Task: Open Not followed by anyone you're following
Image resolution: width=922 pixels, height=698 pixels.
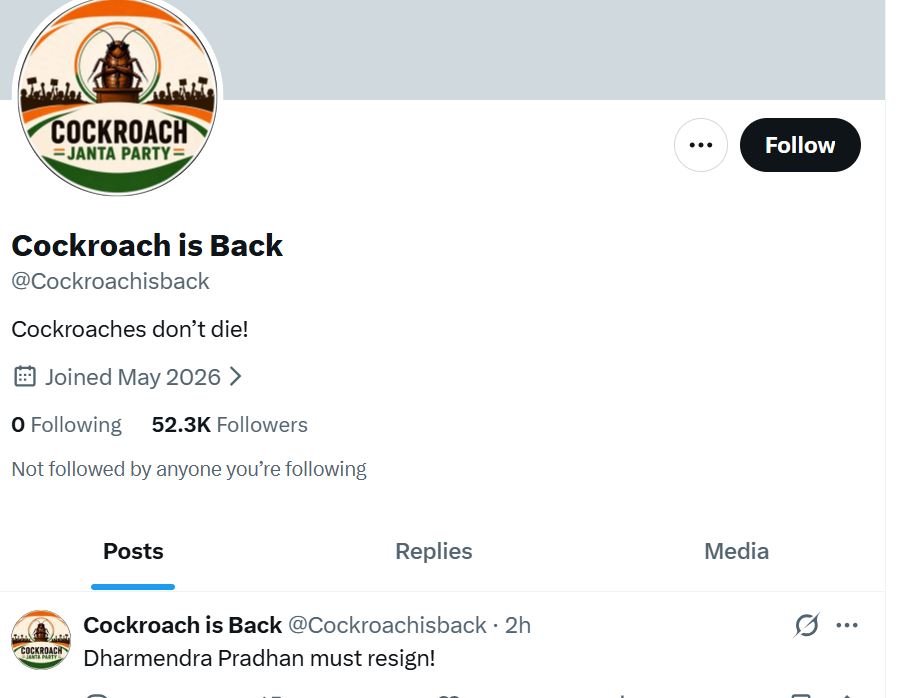Action: [189, 469]
